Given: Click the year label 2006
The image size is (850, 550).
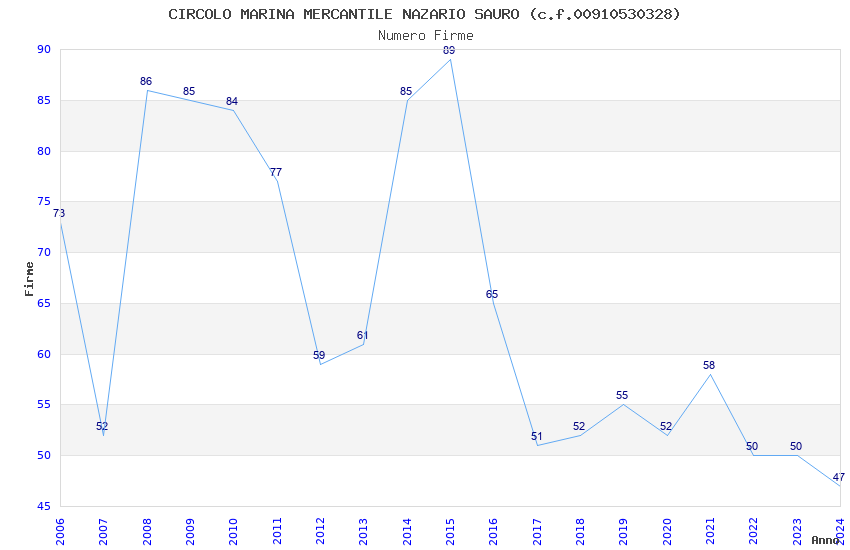Looking at the screenshot, I should coord(60,532).
